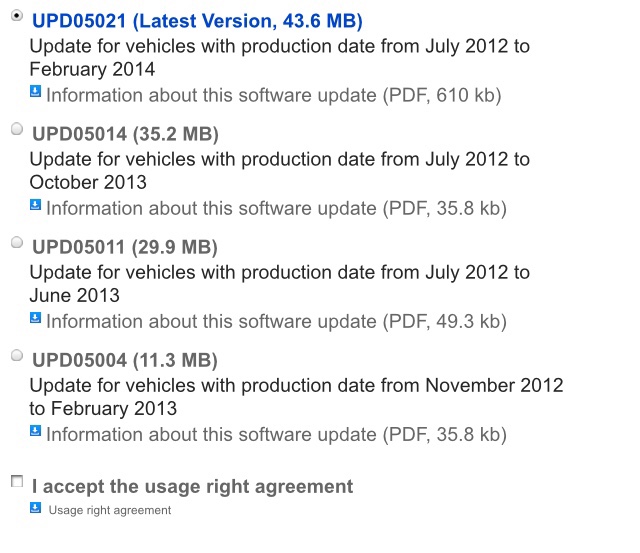Click the download icon beside Usage right agreement
Viewport: 640px width, 553px height.
pyautogui.click(x=36, y=507)
